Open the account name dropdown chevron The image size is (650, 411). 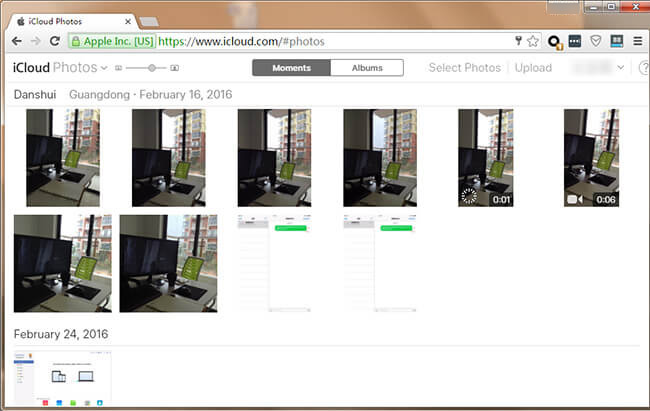pyautogui.click(x=621, y=68)
